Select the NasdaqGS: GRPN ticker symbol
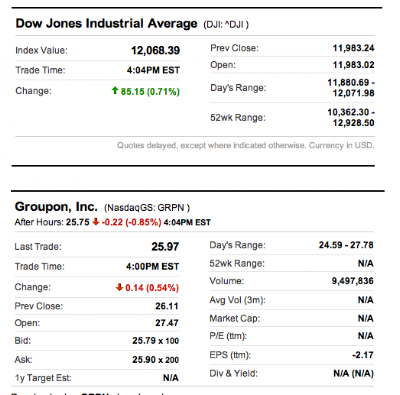 (x=147, y=208)
